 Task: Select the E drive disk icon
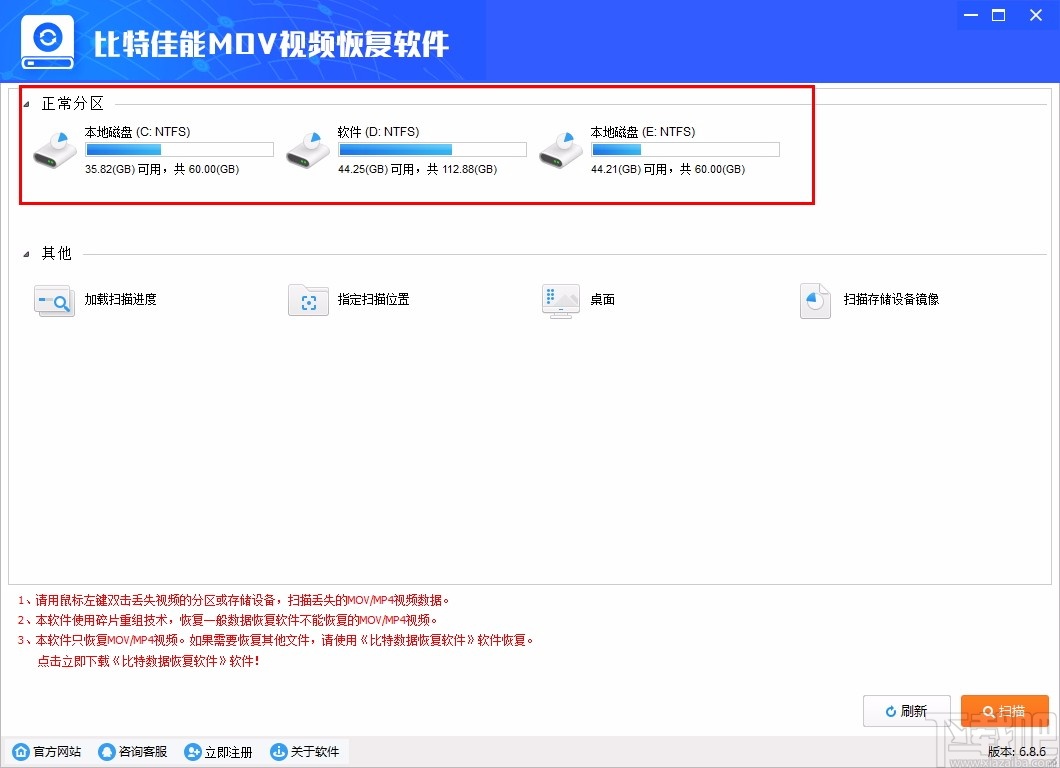coord(560,148)
